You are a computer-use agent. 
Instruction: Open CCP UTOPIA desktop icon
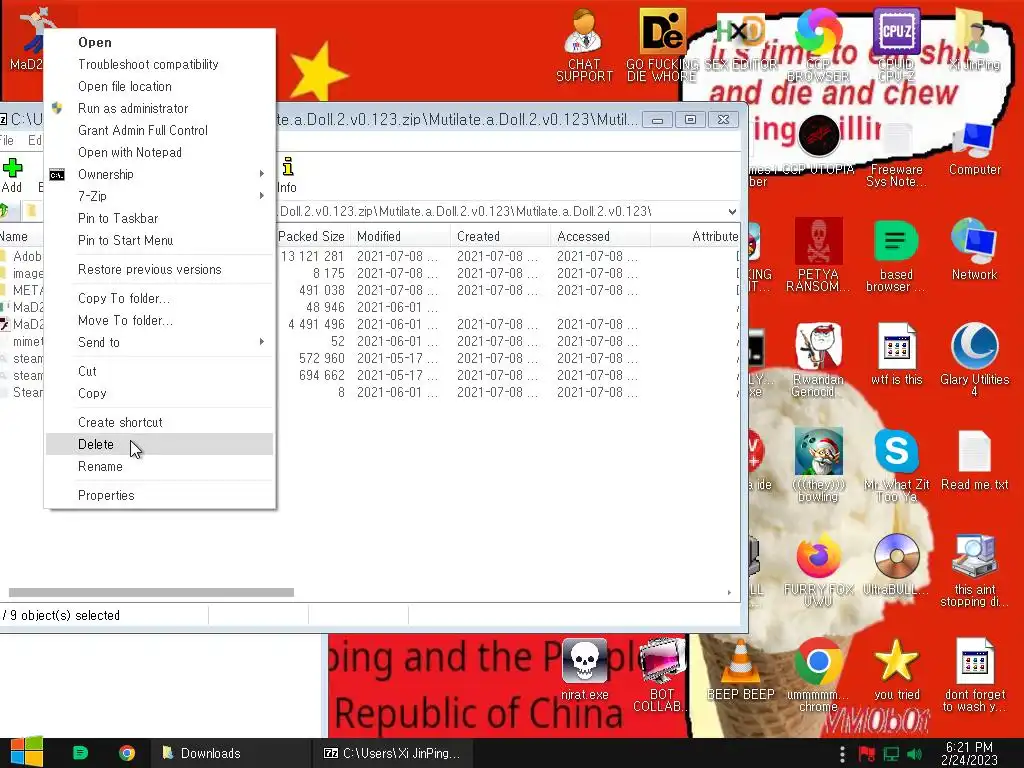[818, 146]
